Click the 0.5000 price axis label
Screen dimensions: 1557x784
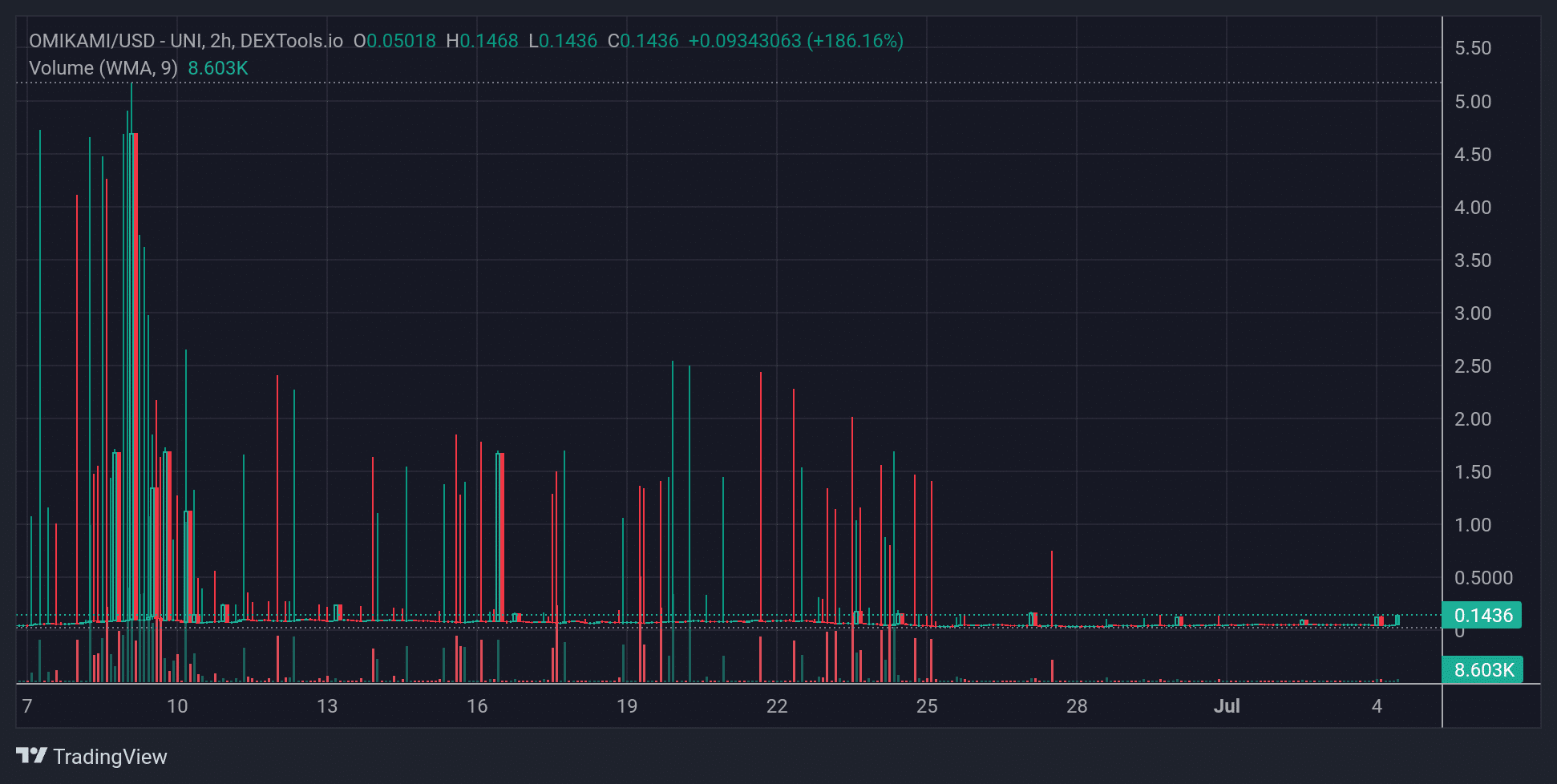point(1483,578)
